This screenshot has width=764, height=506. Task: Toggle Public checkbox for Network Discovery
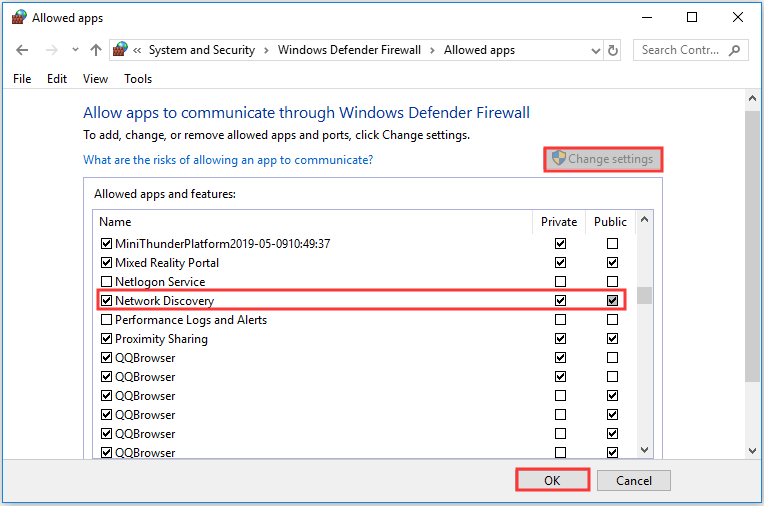pos(612,300)
